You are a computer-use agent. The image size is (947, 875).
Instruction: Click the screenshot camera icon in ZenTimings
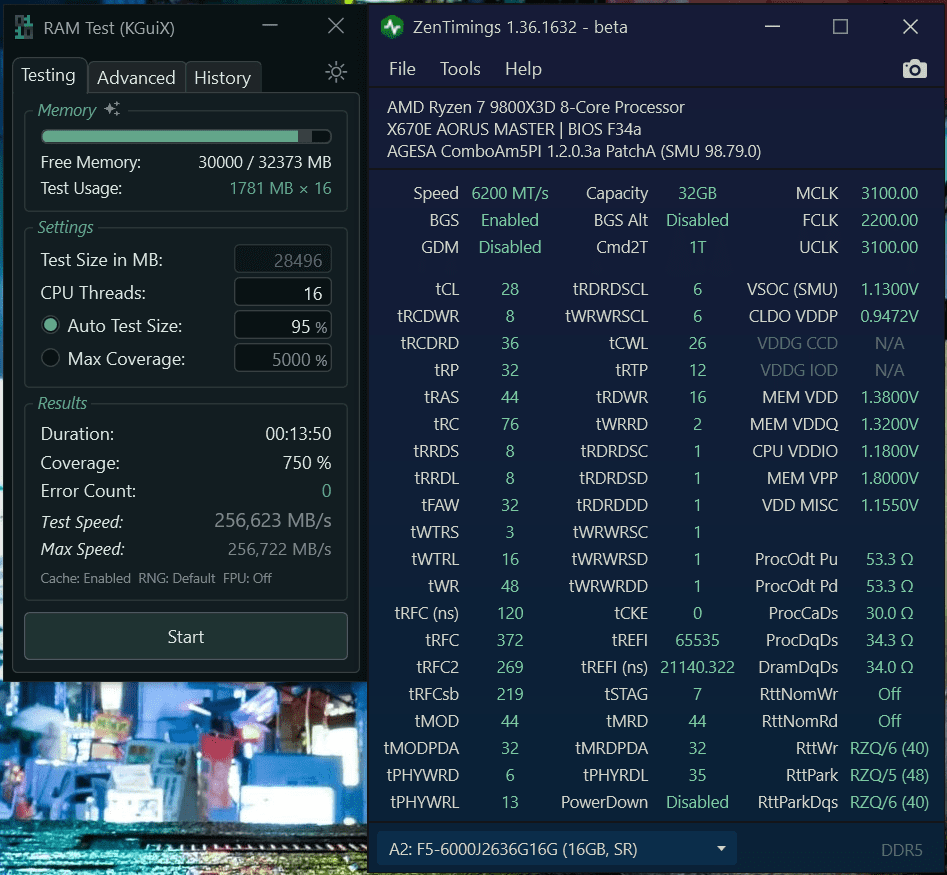pos(914,69)
